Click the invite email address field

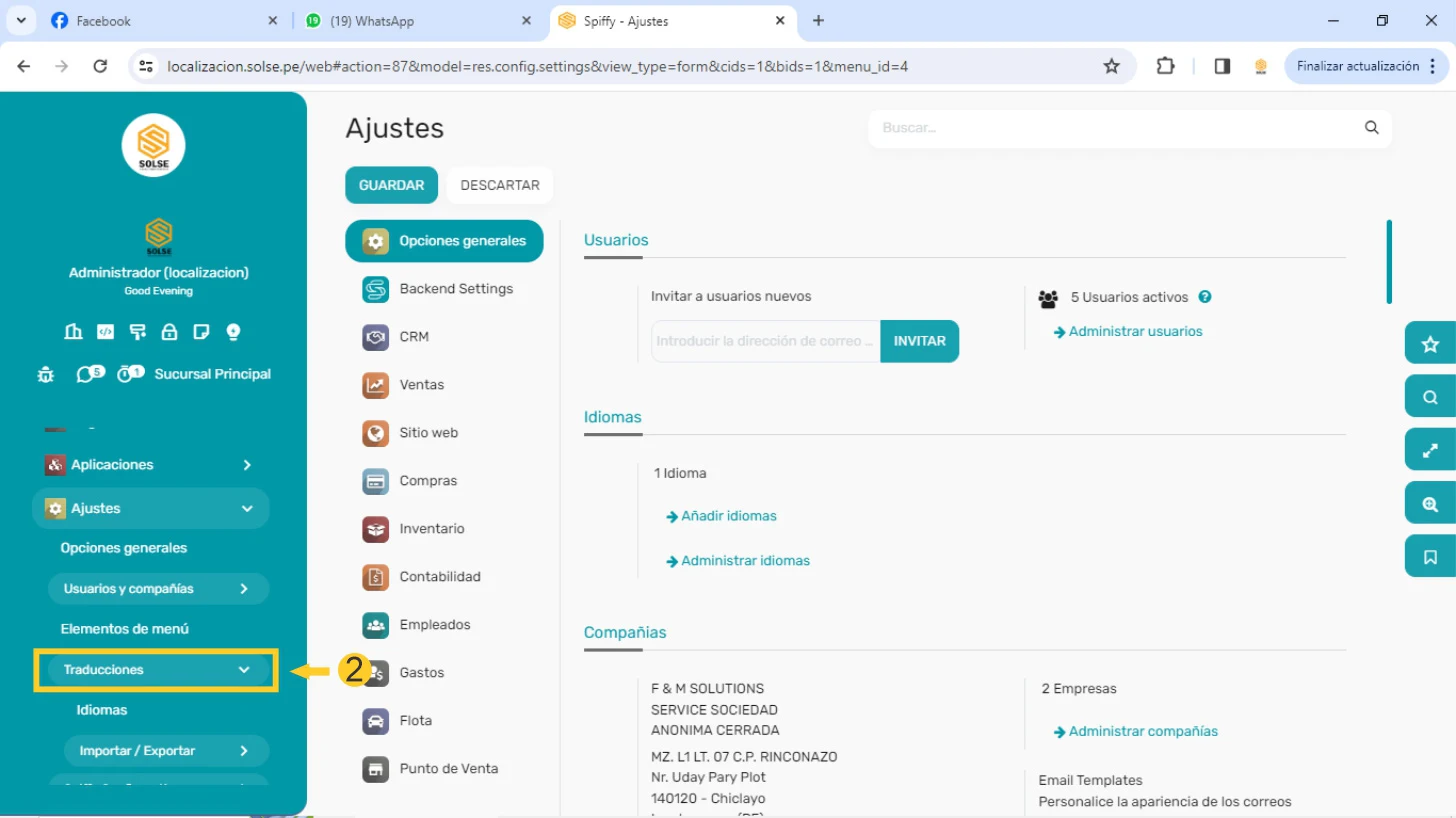[x=765, y=341]
